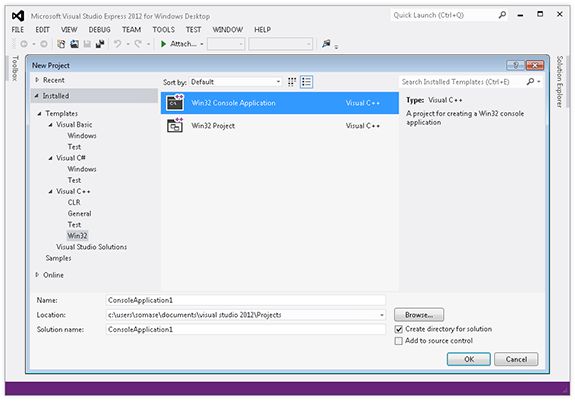575x401 pixels.
Task: Collapse the Templates tree node
Action: coord(40,114)
